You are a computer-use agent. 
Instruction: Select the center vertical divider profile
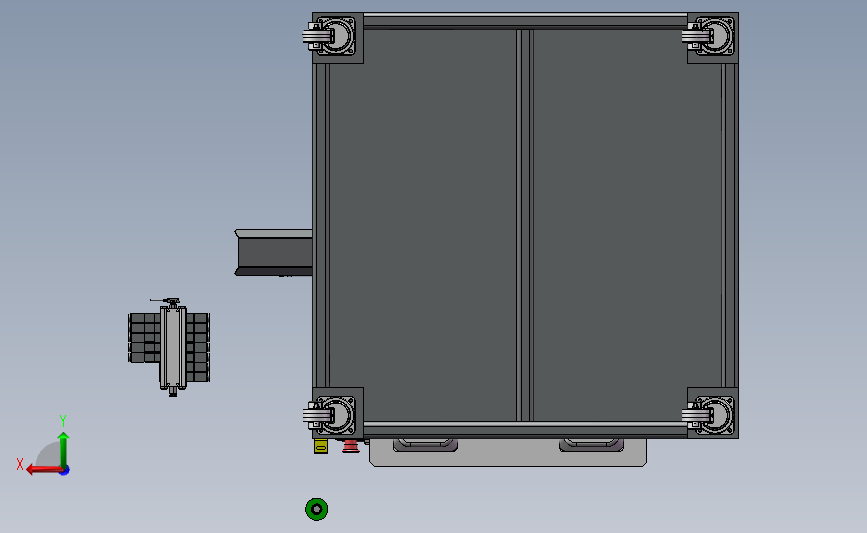click(525, 225)
